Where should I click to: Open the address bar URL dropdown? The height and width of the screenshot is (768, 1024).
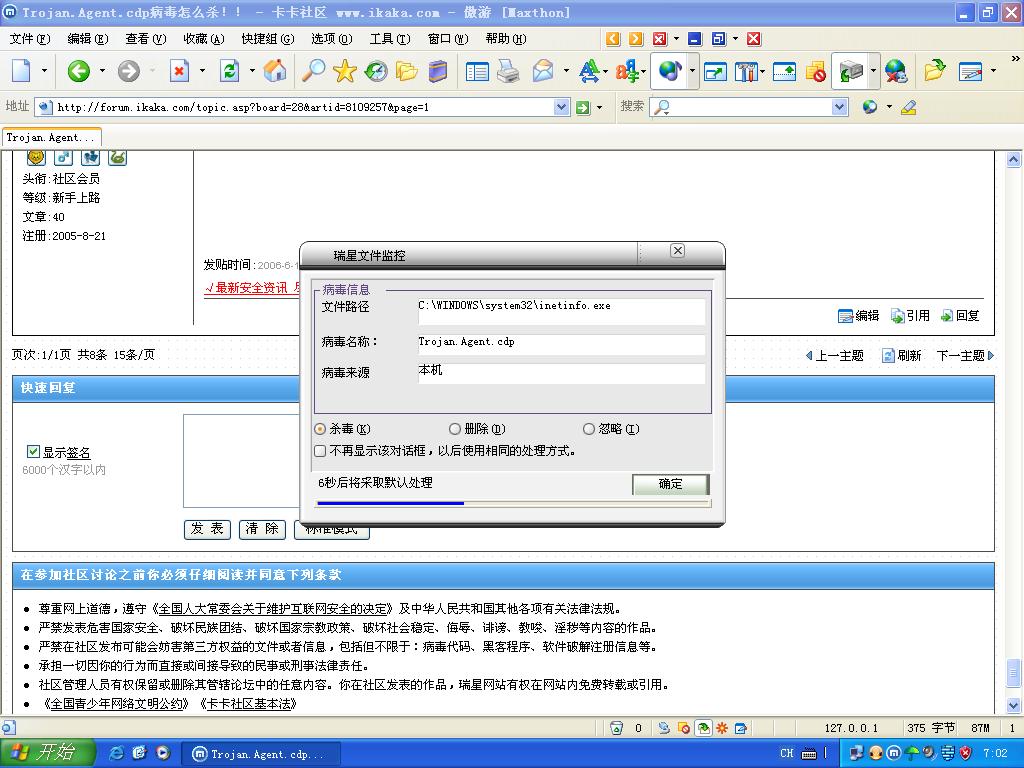[561, 107]
